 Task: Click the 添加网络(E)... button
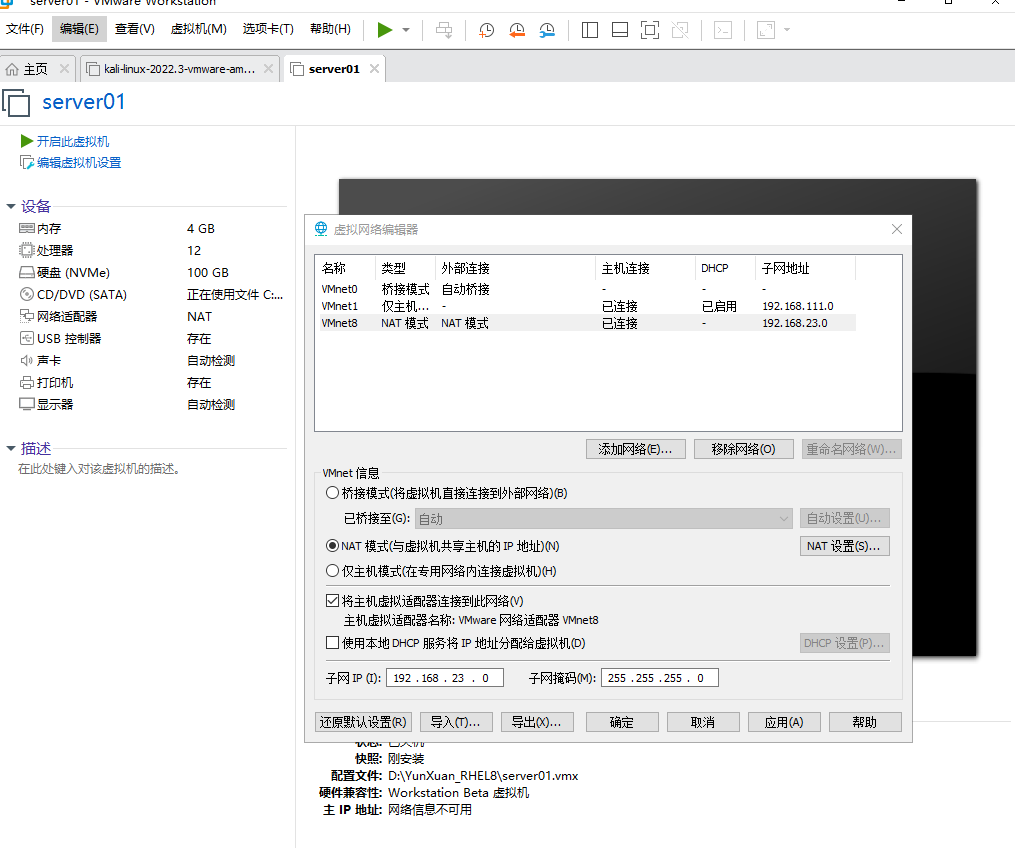pyautogui.click(x=636, y=449)
